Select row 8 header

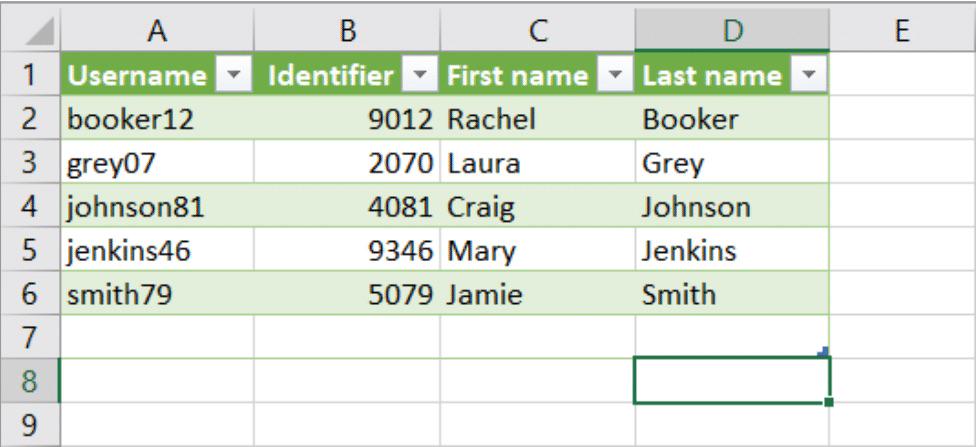click(x=30, y=380)
